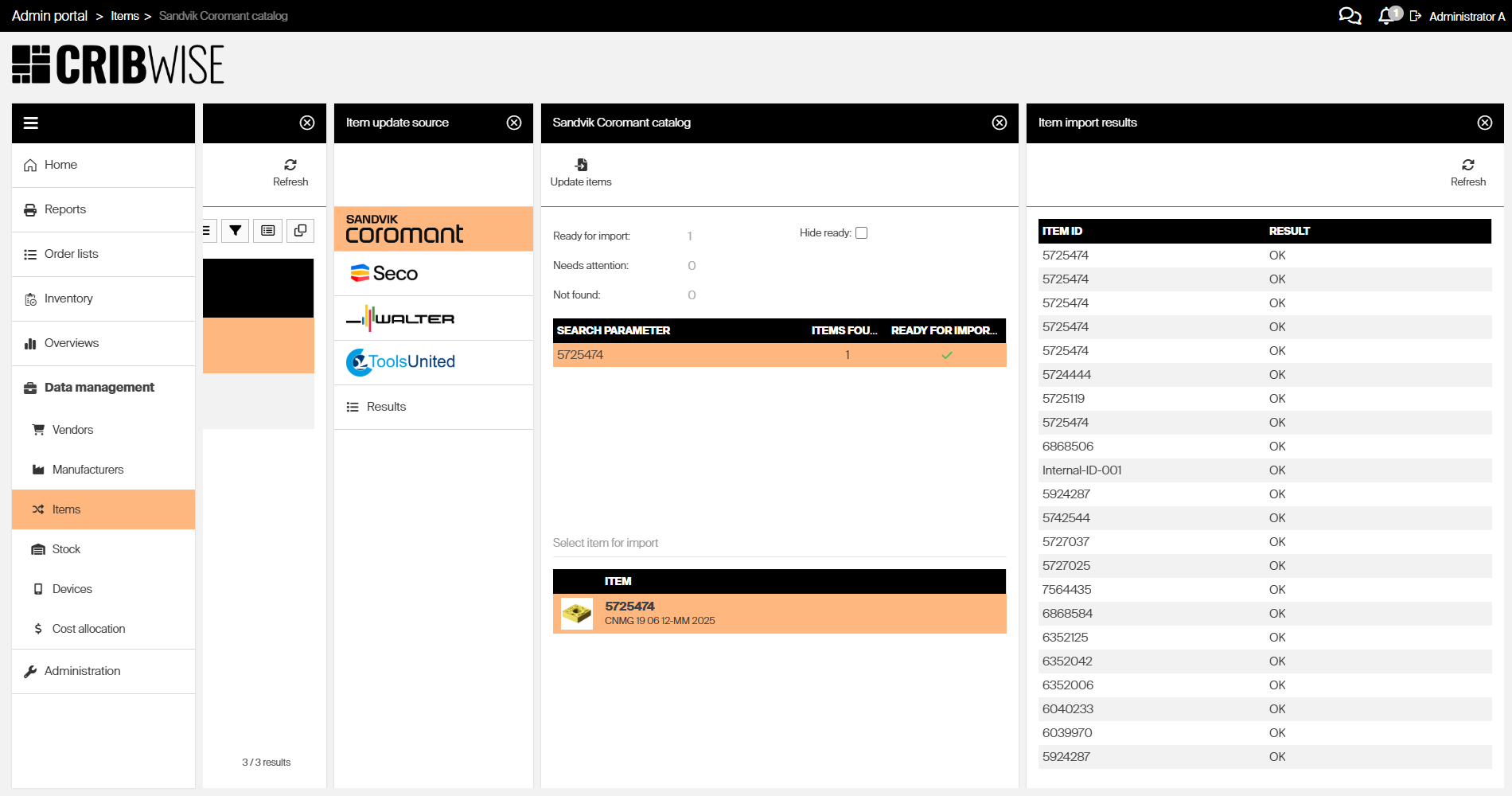
Task: Refresh the items list panel
Action: (x=290, y=172)
